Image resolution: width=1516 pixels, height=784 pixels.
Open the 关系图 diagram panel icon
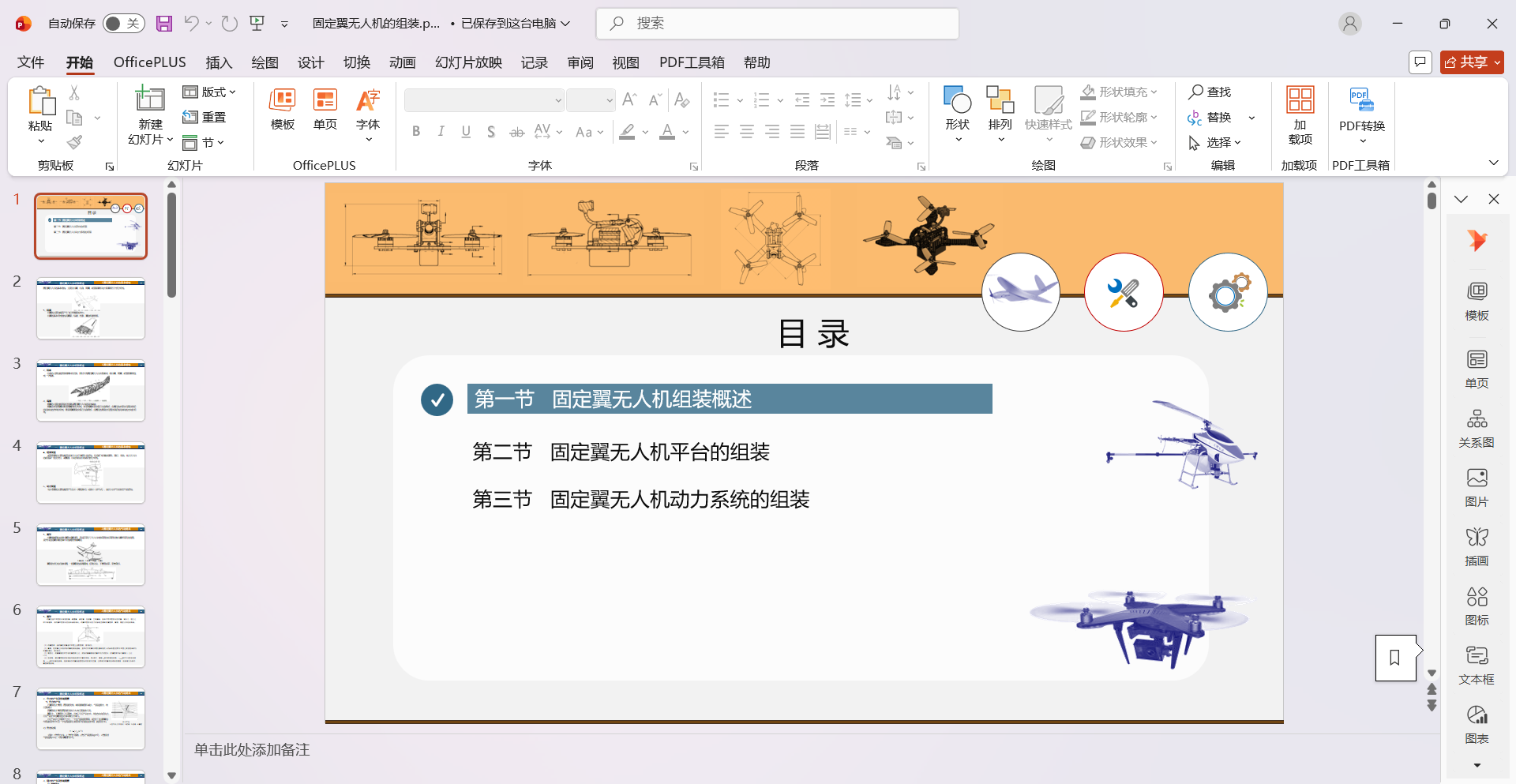tap(1477, 427)
